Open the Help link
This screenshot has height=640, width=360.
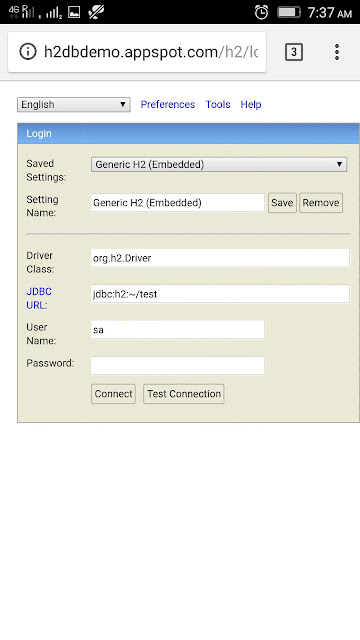251,104
